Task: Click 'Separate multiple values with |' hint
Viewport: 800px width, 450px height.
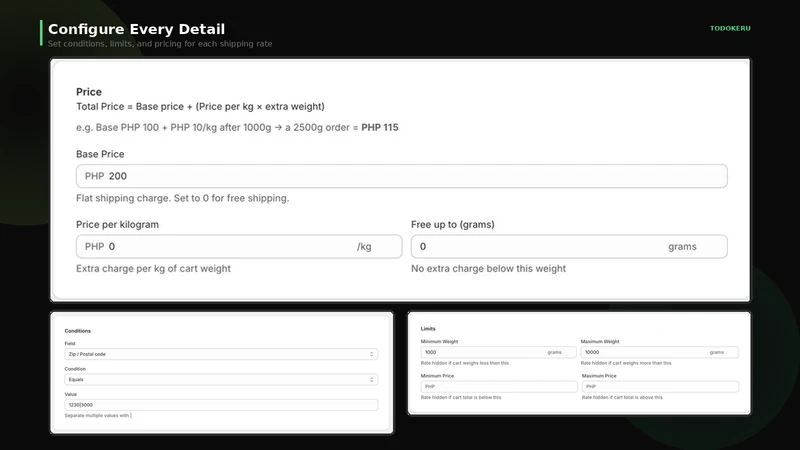Action: coord(98,416)
